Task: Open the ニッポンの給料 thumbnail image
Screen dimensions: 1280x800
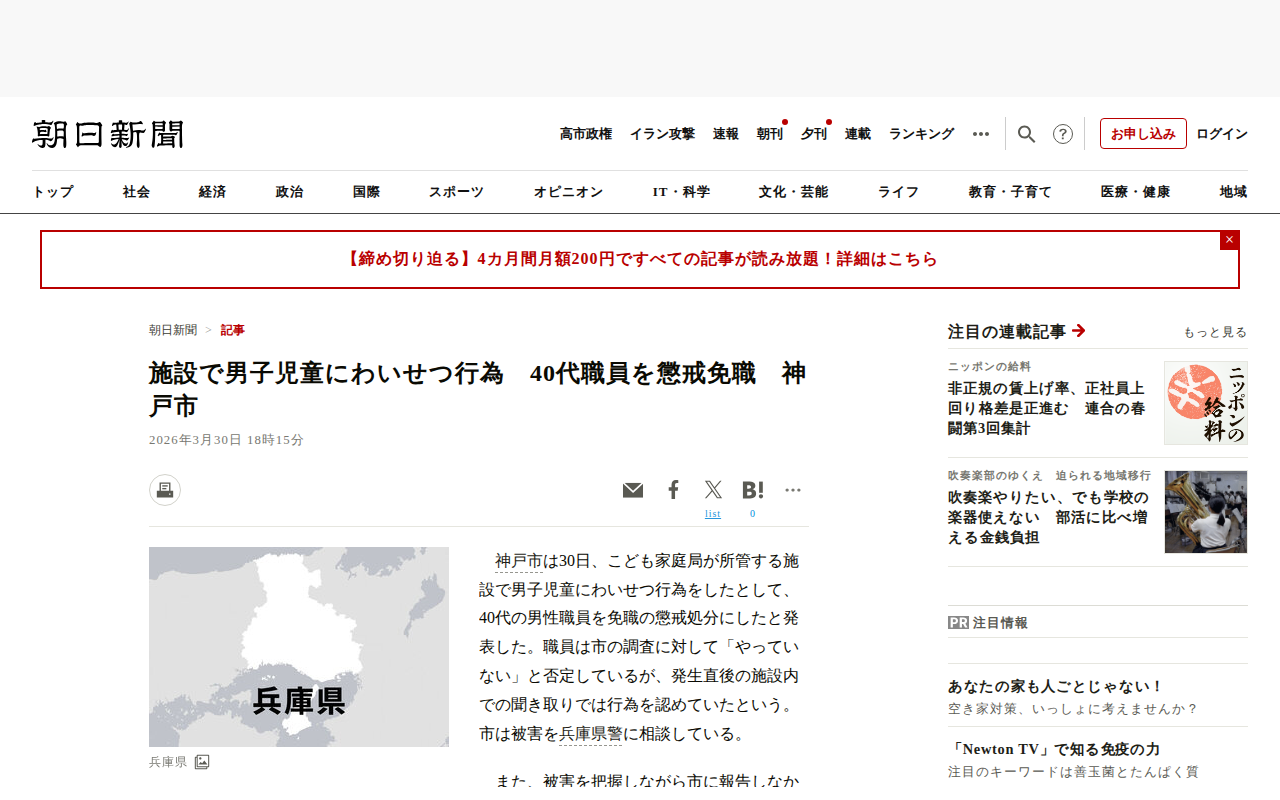Action: click(x=1206, y=403)
